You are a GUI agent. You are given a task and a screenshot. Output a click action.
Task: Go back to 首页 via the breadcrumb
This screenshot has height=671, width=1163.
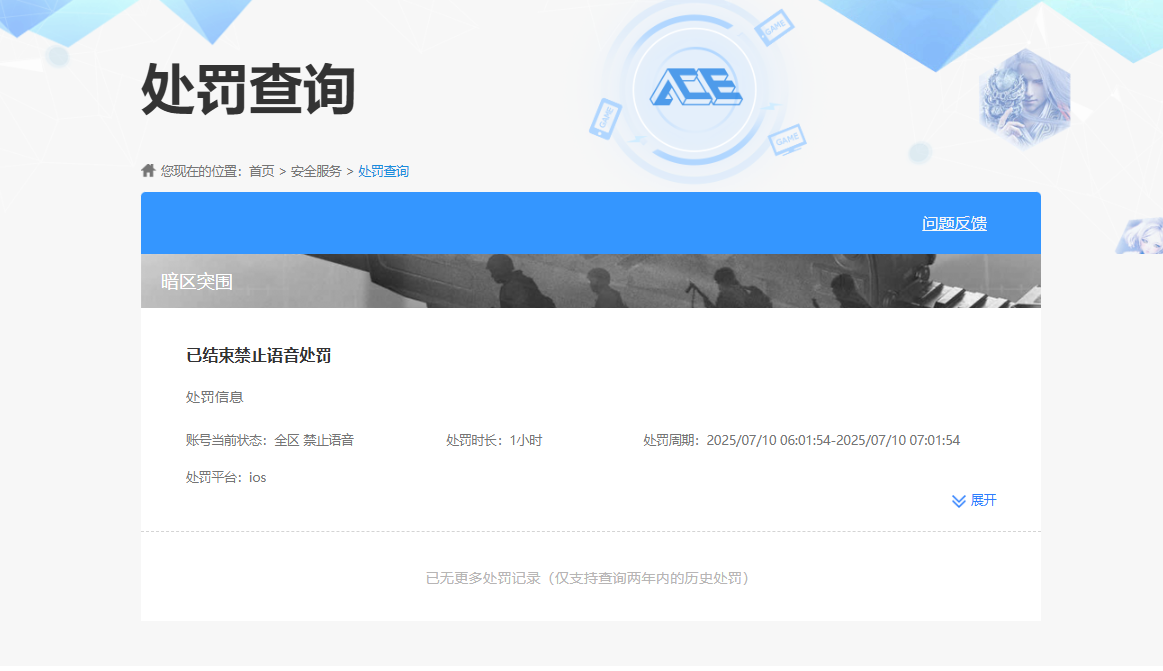[262, 170]
